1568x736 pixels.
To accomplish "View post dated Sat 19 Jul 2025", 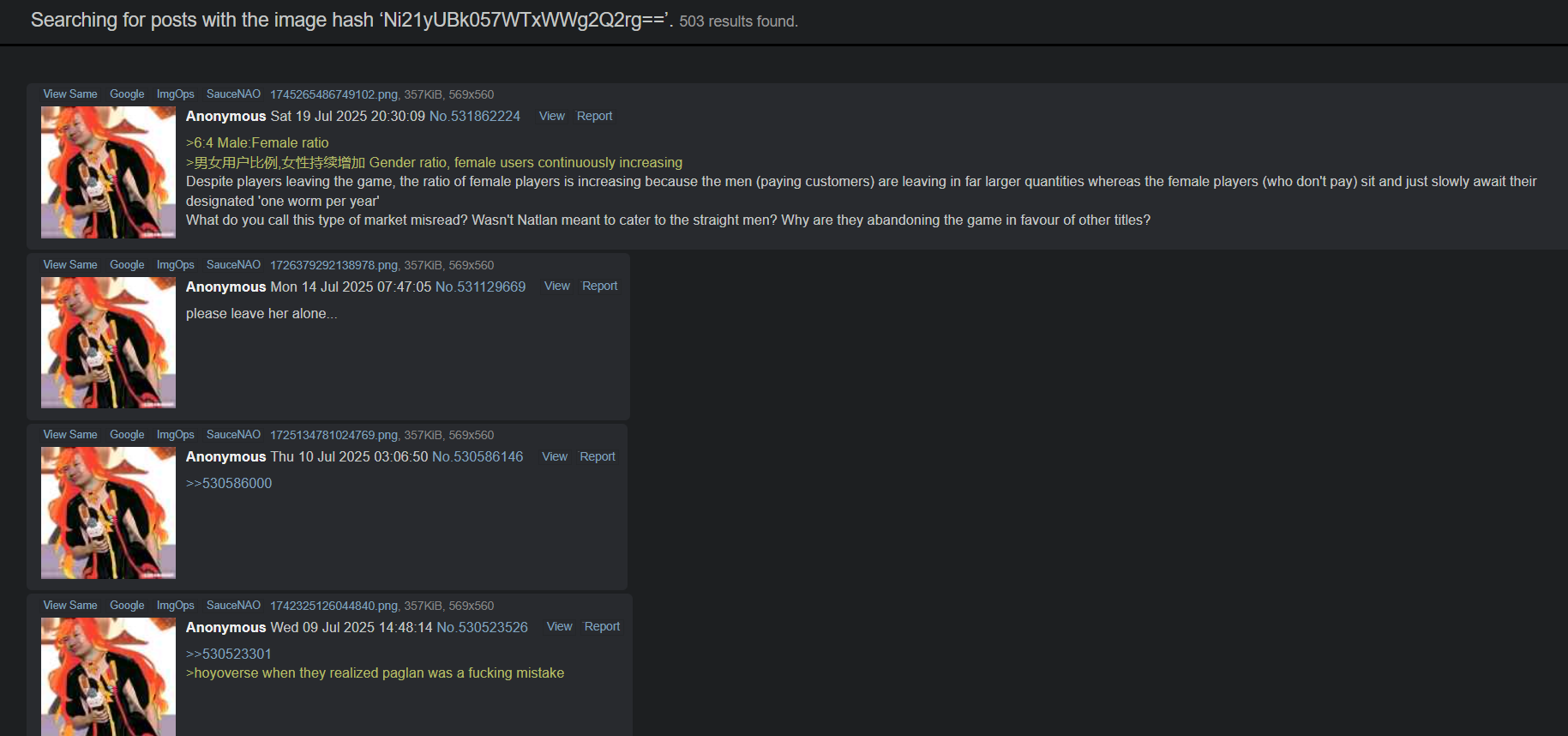I will (551, 116).
